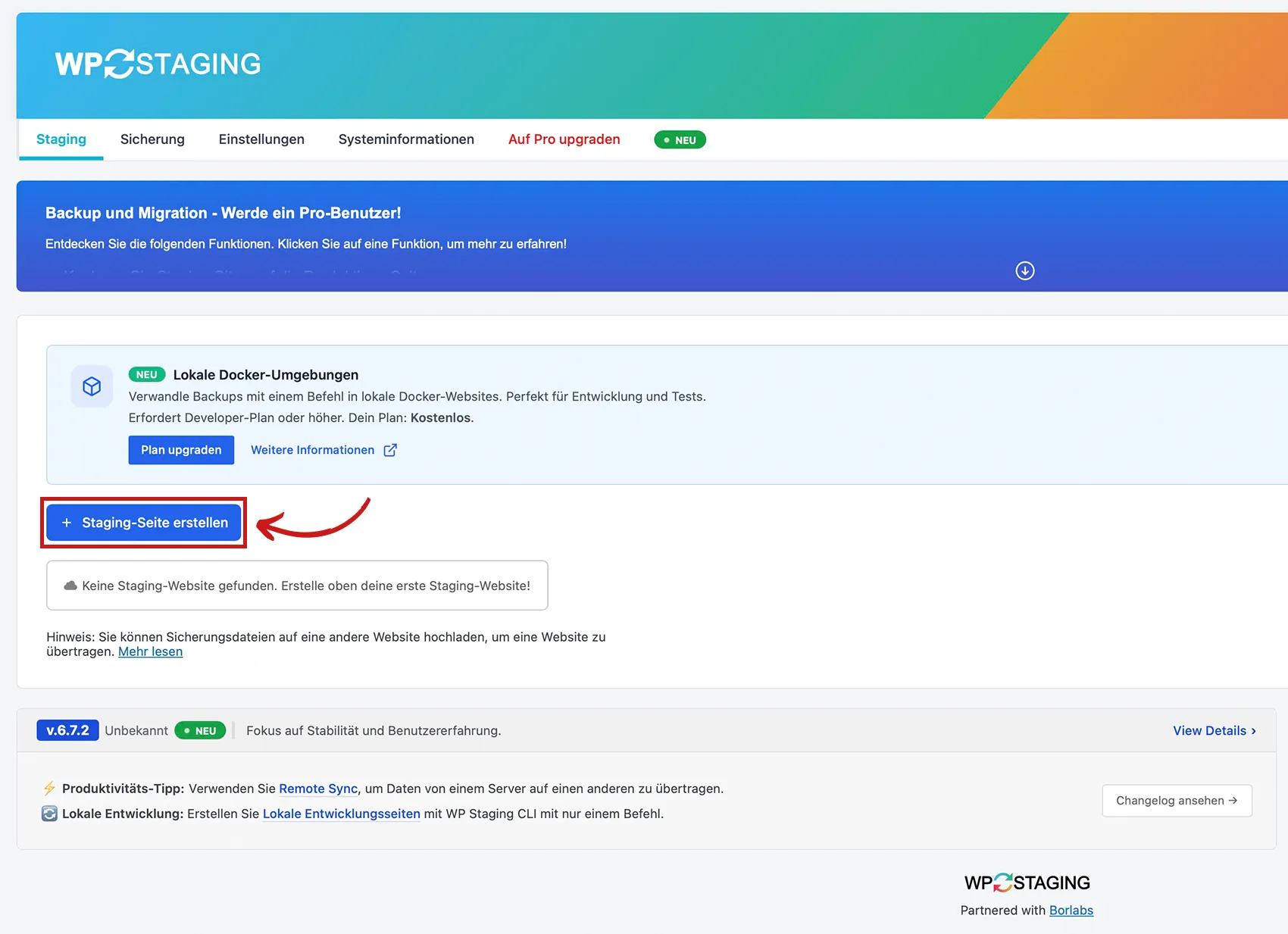
Task: Go to the Systeminformationen tab
Action: pos(406,139)
